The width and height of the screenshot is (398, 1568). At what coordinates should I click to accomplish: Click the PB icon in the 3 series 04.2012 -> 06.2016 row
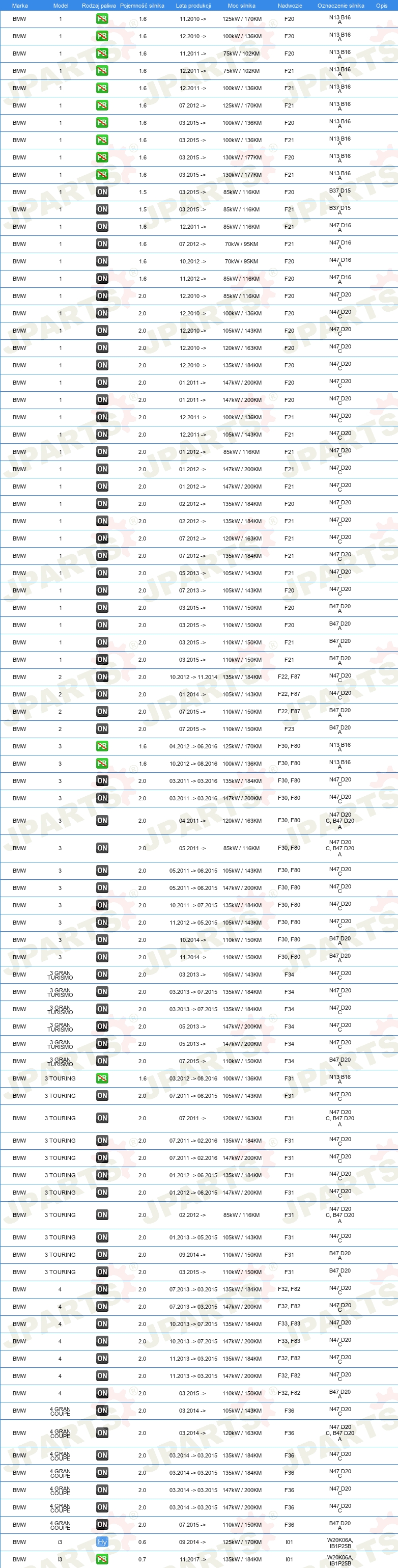(x=102, y=746)
